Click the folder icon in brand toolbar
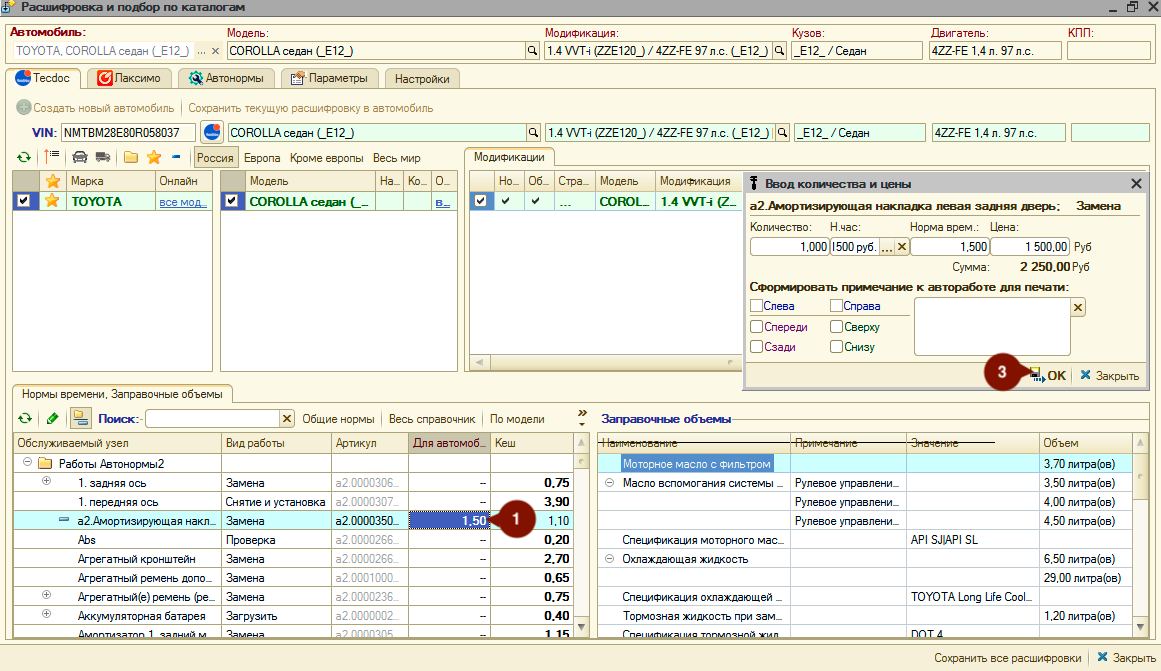The width and height of the screenshot is (1161, 671). (131, 157)
